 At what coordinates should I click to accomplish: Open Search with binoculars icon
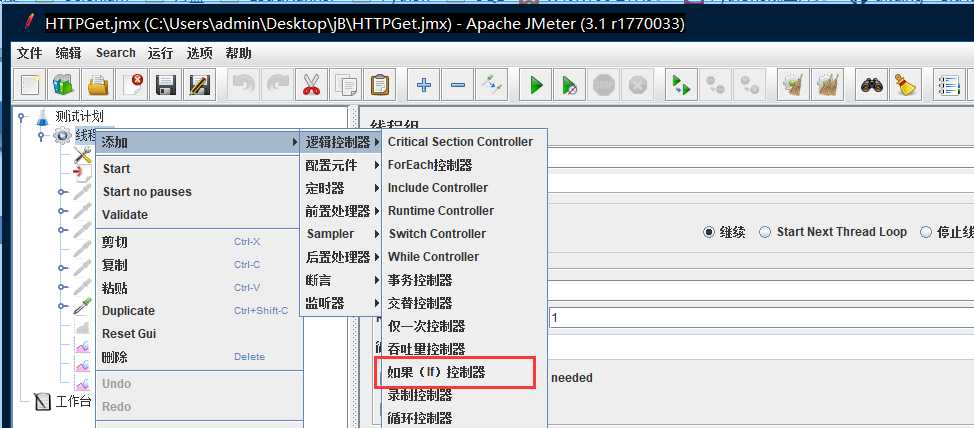click(x=872, y=84)
